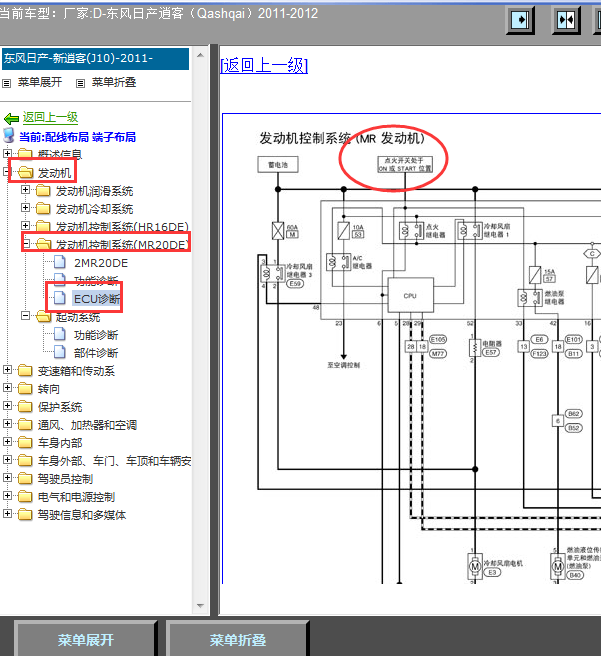Screen dimensions: 601x656
Task: Click the computer icon beside 当前:配线布局
Action: pos(9,136)
